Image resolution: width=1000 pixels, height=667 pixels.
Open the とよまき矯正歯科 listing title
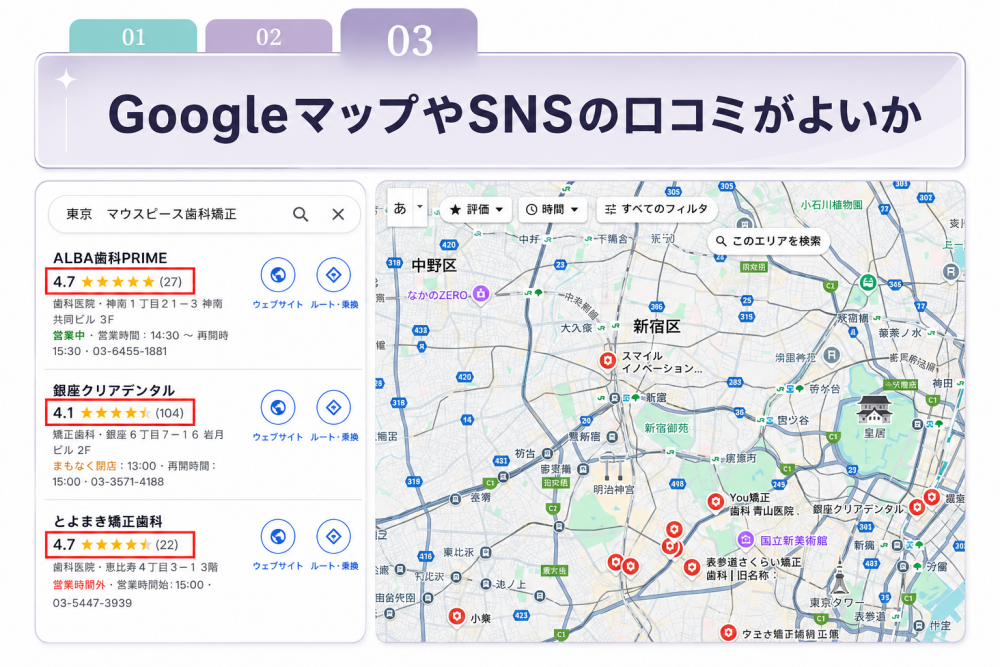(108, 522)
